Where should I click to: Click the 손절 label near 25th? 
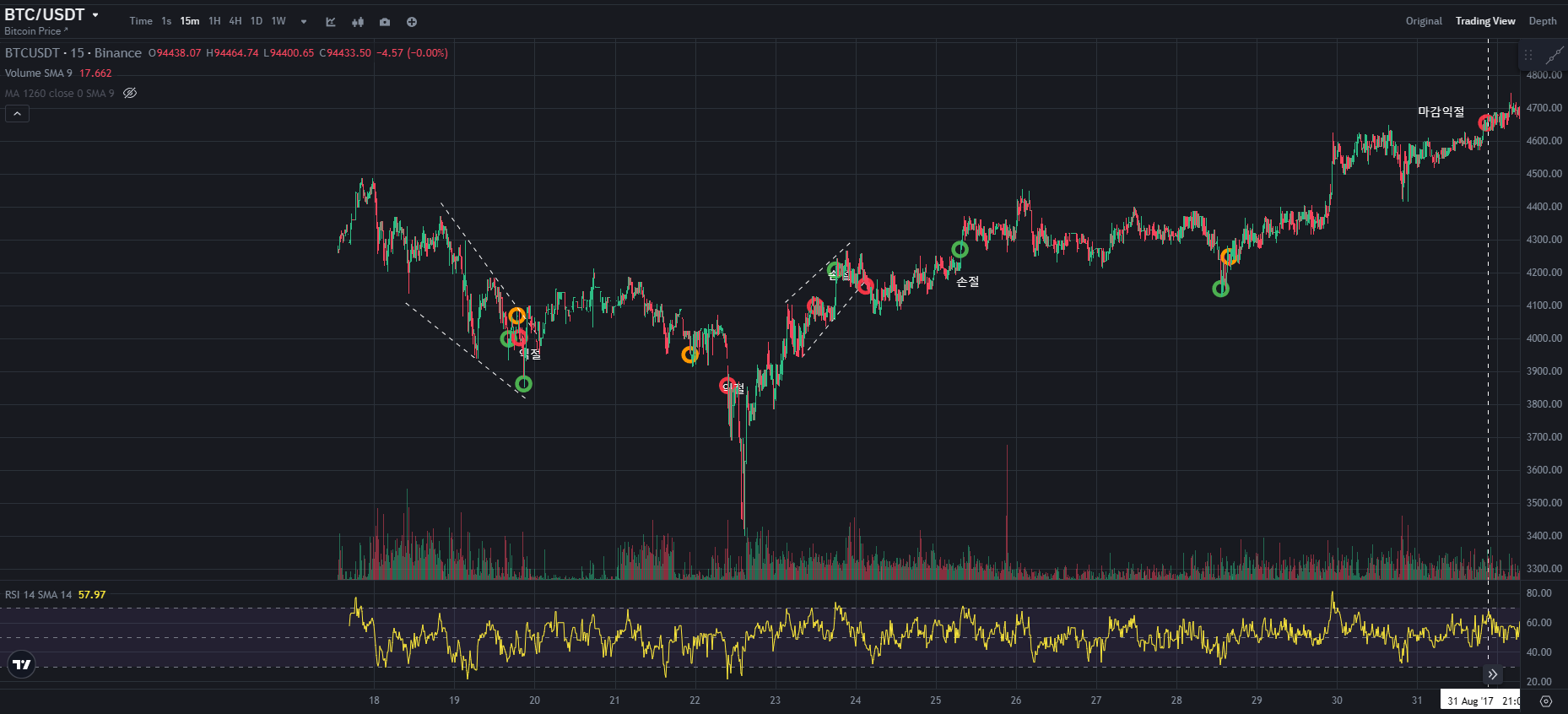[x=968, y=282]
